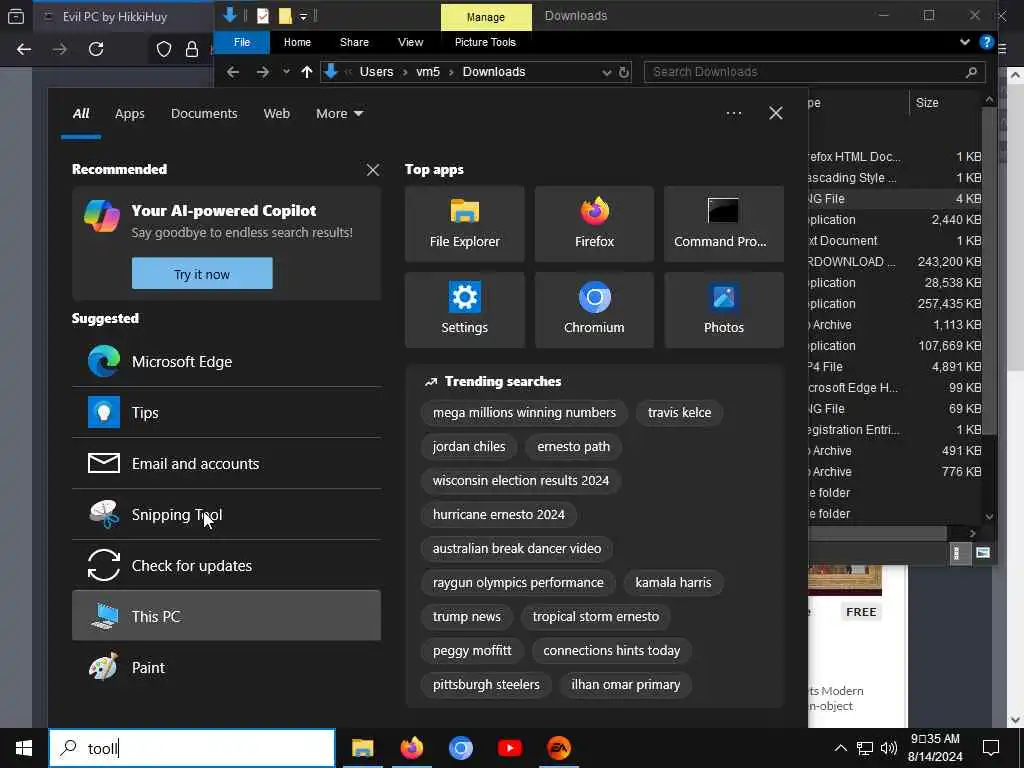Open the Explorer Share ribbon tab
This screenshot has height=768, width=1024.
pyautogui.click(x=354, y=42)
